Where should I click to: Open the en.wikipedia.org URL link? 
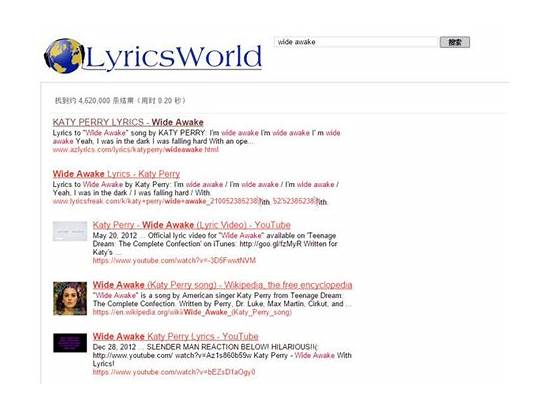pos(192,312)
